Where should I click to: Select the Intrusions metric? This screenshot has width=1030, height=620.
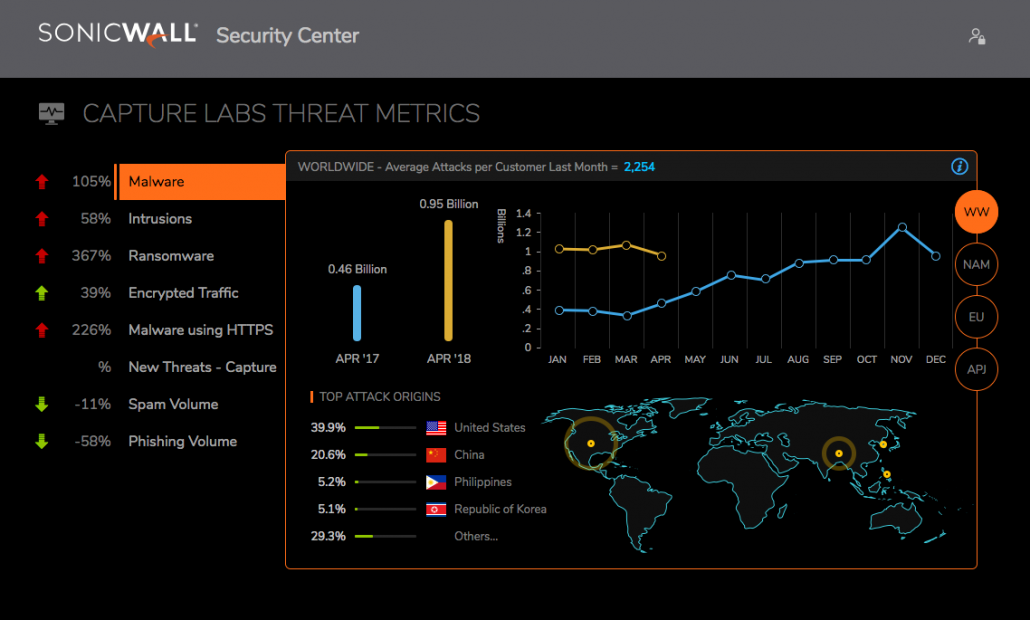click(x=160, y=218)
